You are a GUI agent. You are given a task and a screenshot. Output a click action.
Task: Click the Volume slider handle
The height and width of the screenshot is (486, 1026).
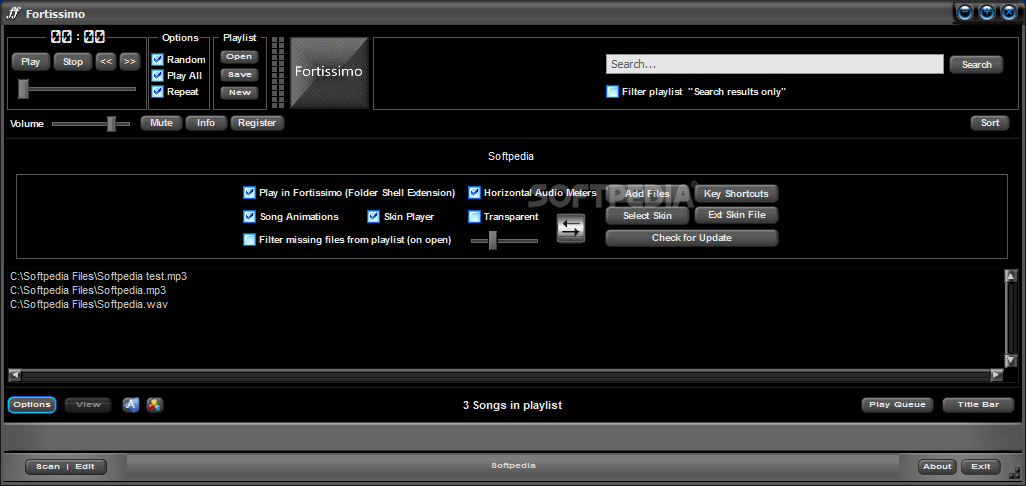111,123
